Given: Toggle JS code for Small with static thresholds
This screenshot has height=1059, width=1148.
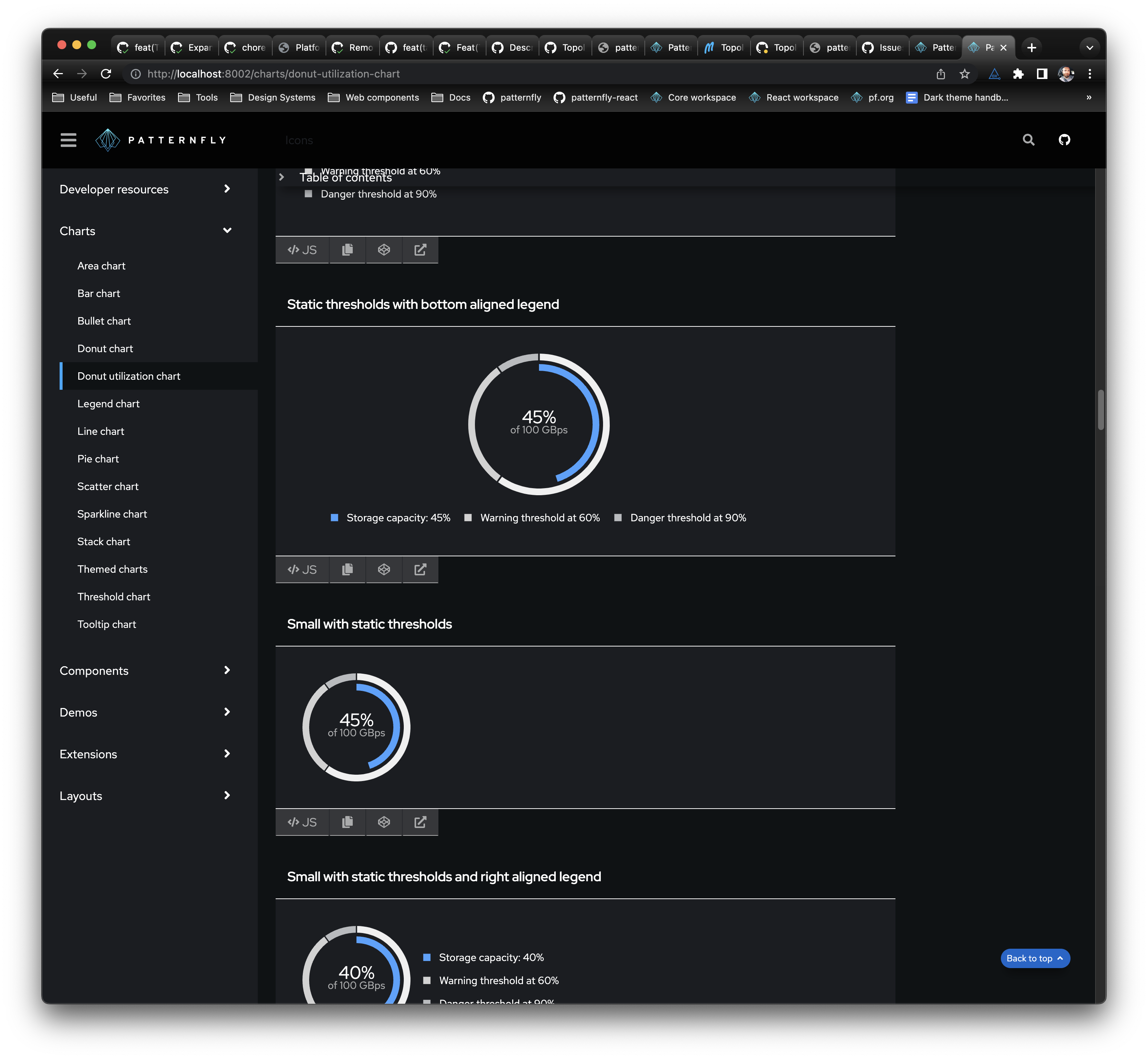Looking at the screenshot, I should [x=302, y=822].
